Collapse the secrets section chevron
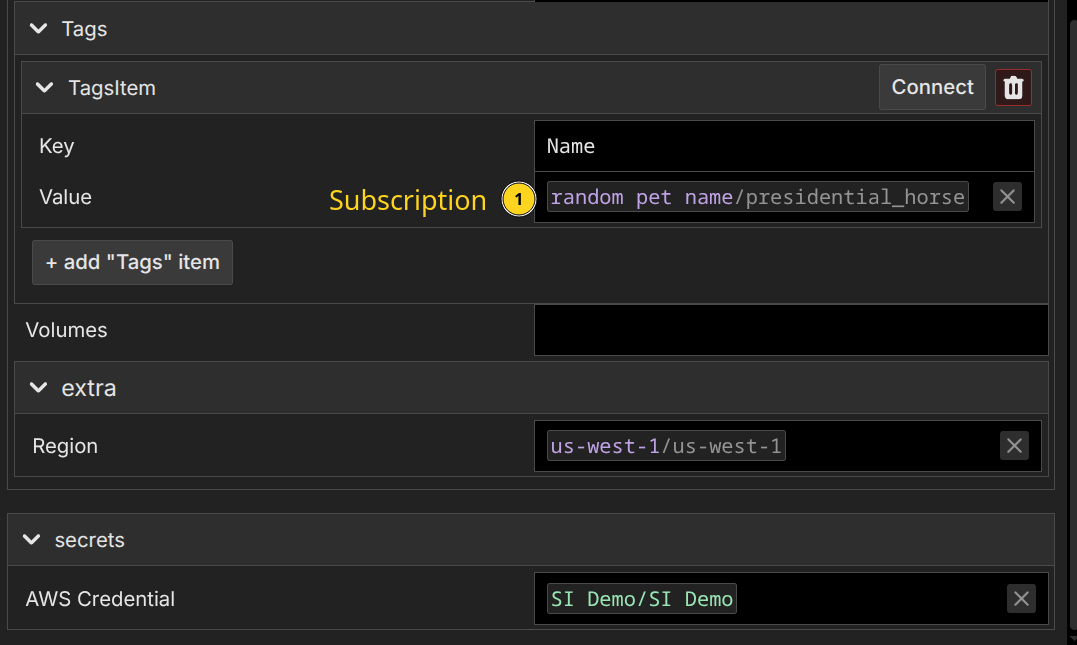 pyautogui.click(x=32, y=540)
